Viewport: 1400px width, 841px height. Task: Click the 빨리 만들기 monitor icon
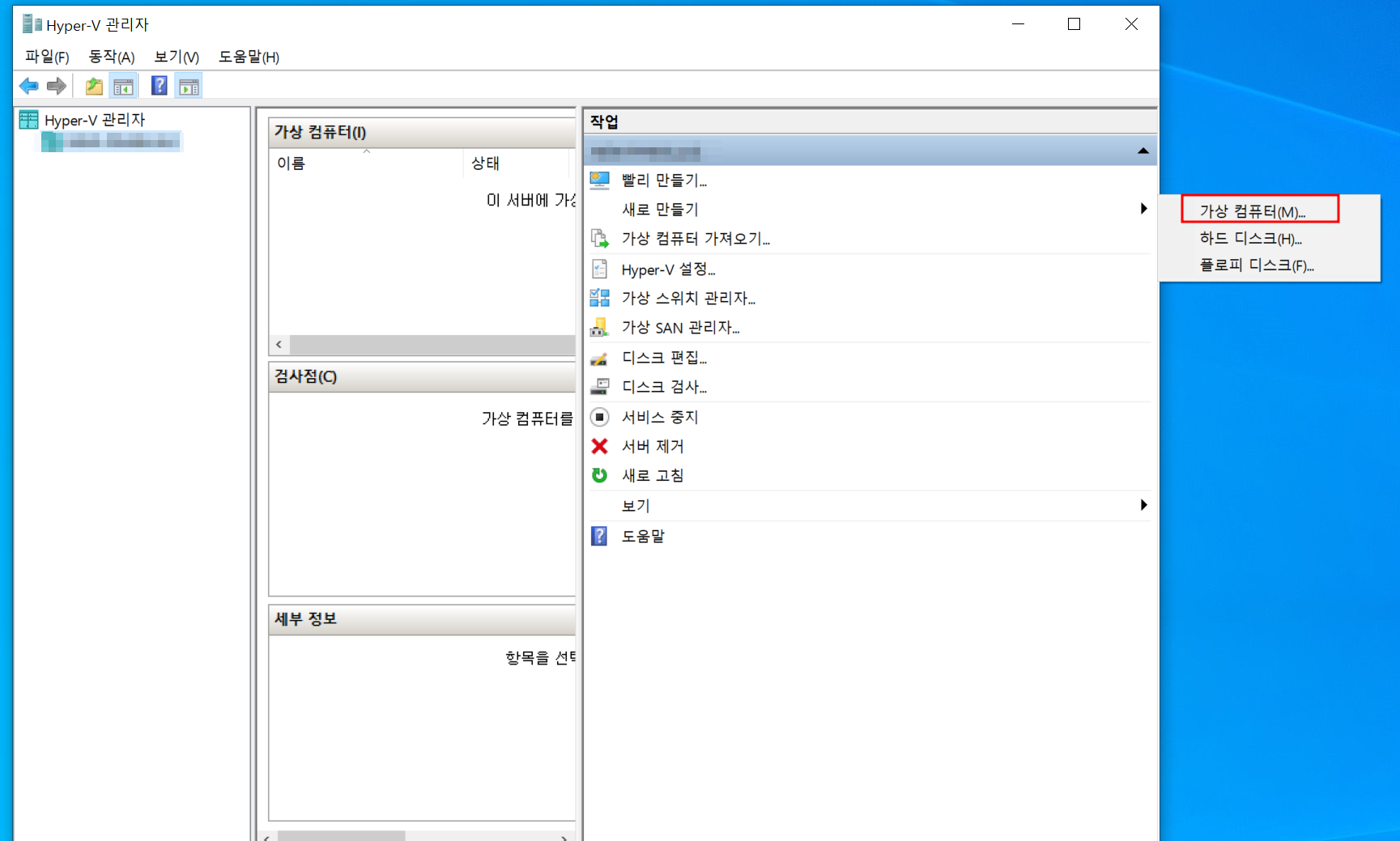[x=599, y=180]
